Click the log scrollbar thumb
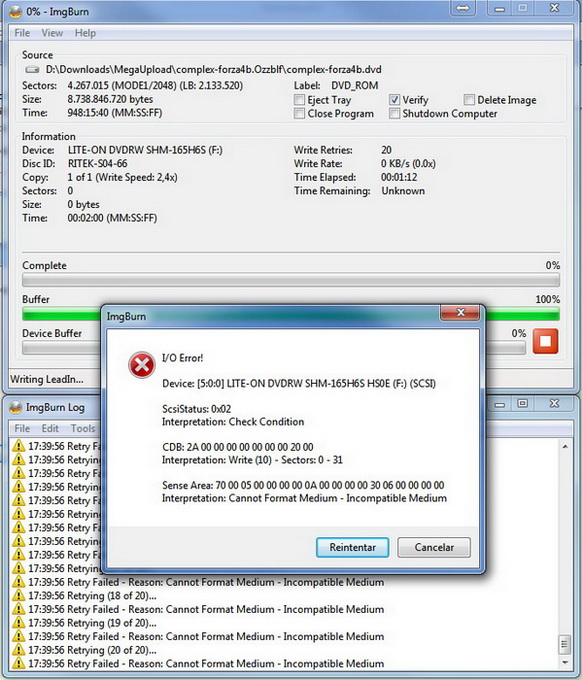 pos(565,644)
